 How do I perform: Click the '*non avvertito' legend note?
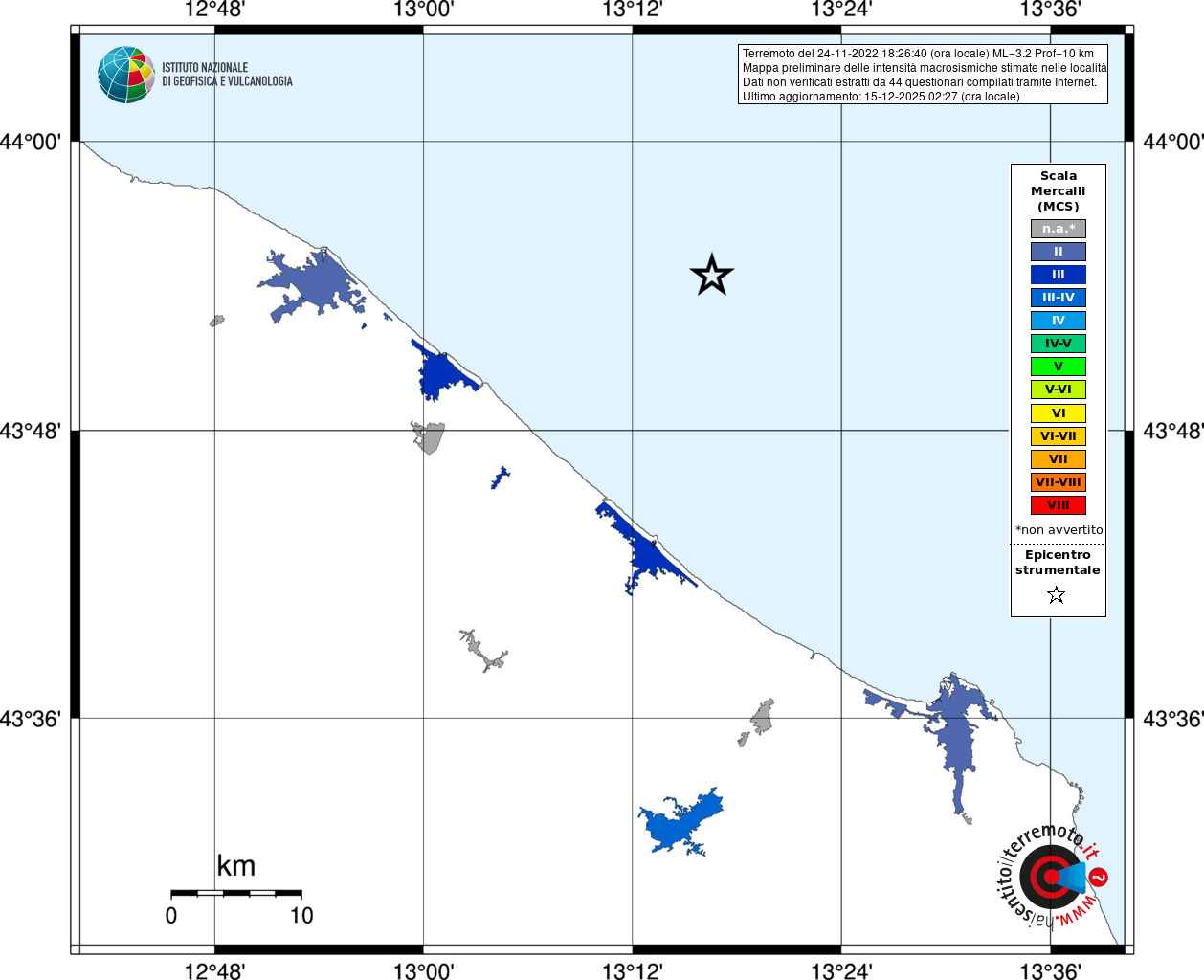pos(1059,530)
